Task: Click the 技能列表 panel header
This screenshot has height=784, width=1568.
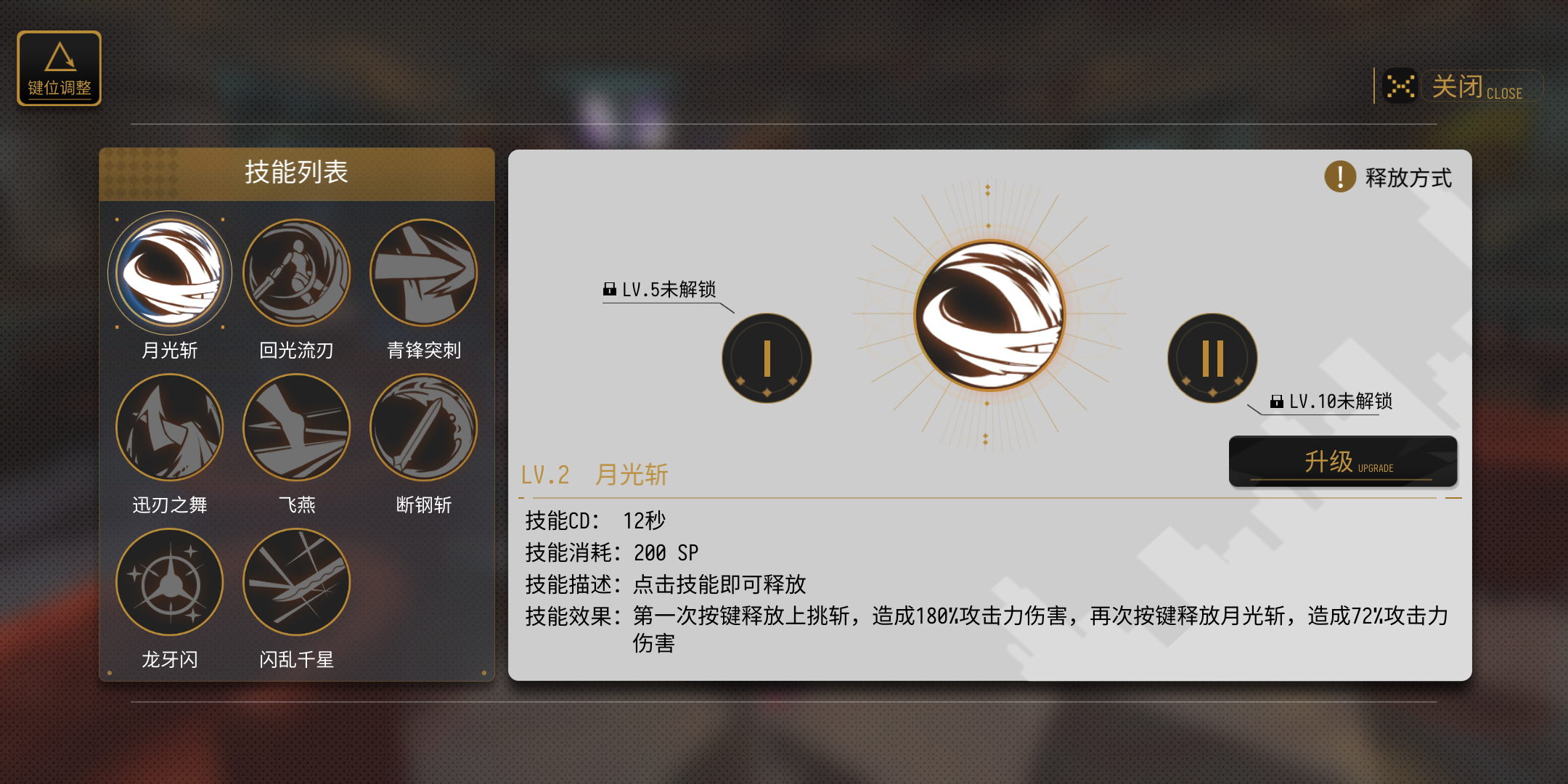Action: 297,173
